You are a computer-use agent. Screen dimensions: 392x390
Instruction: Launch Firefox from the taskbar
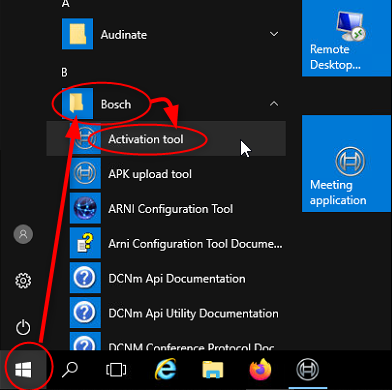coord(260,369)
